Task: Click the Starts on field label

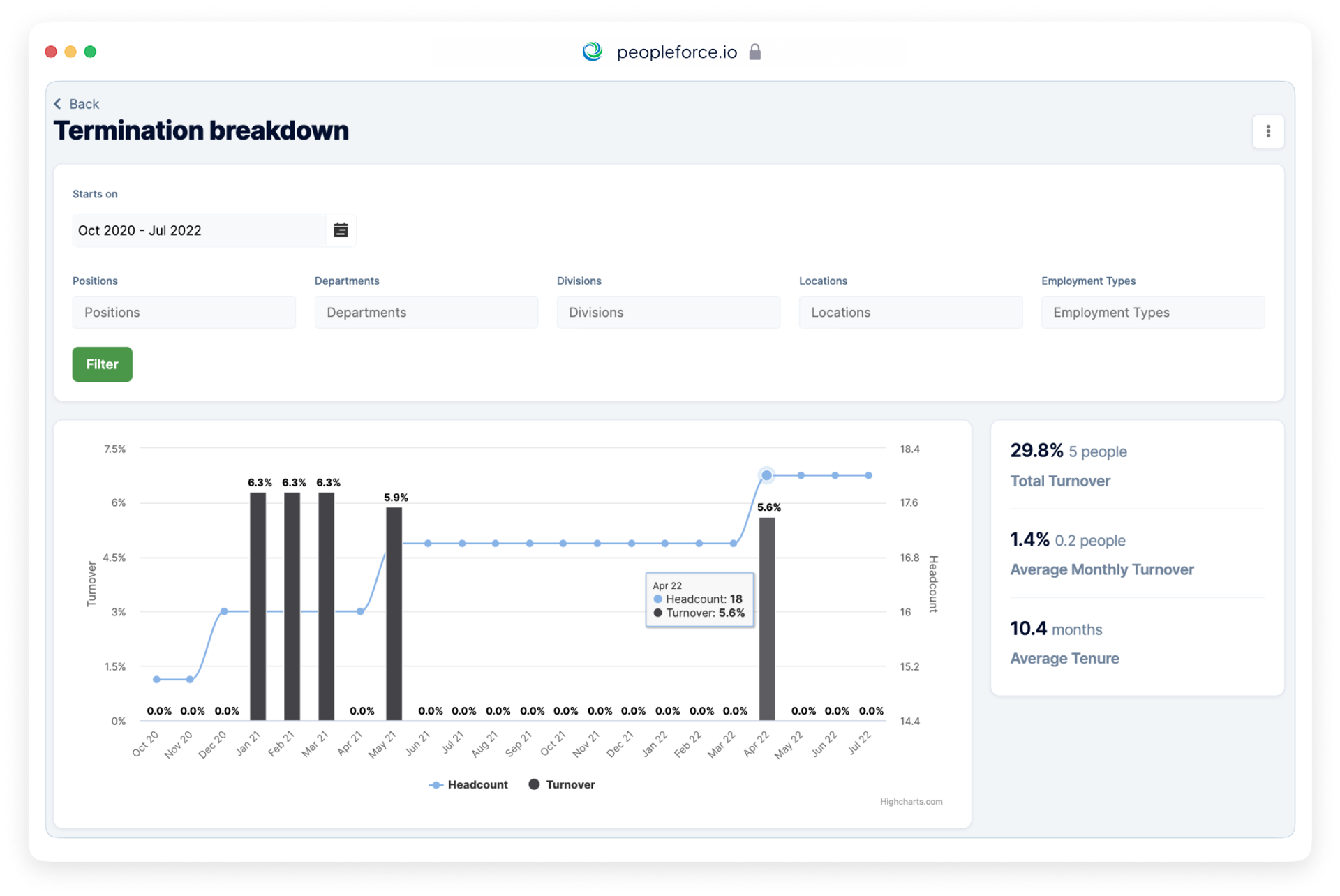Action: pyautogui.click(x=95, y=194)
